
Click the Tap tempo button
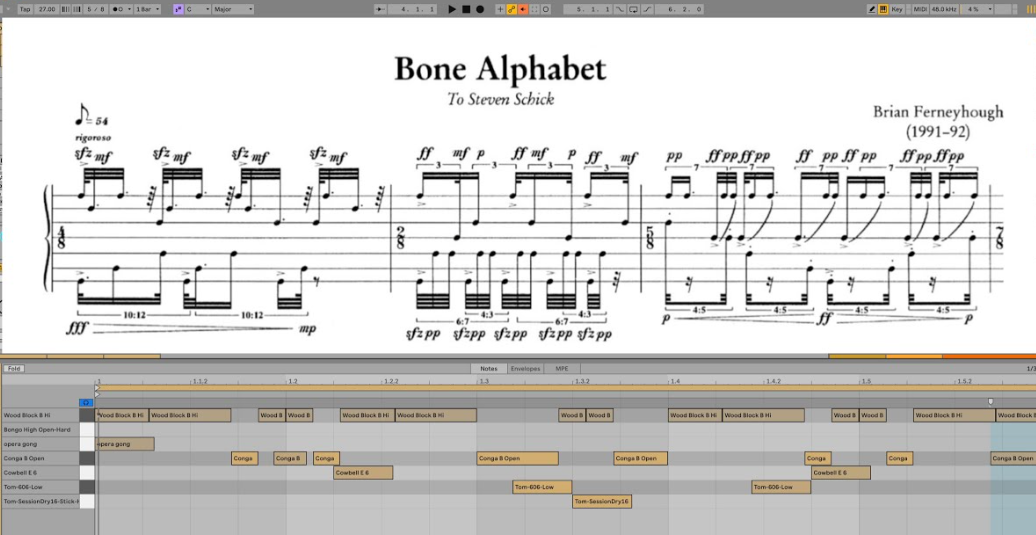coord(25,9)
